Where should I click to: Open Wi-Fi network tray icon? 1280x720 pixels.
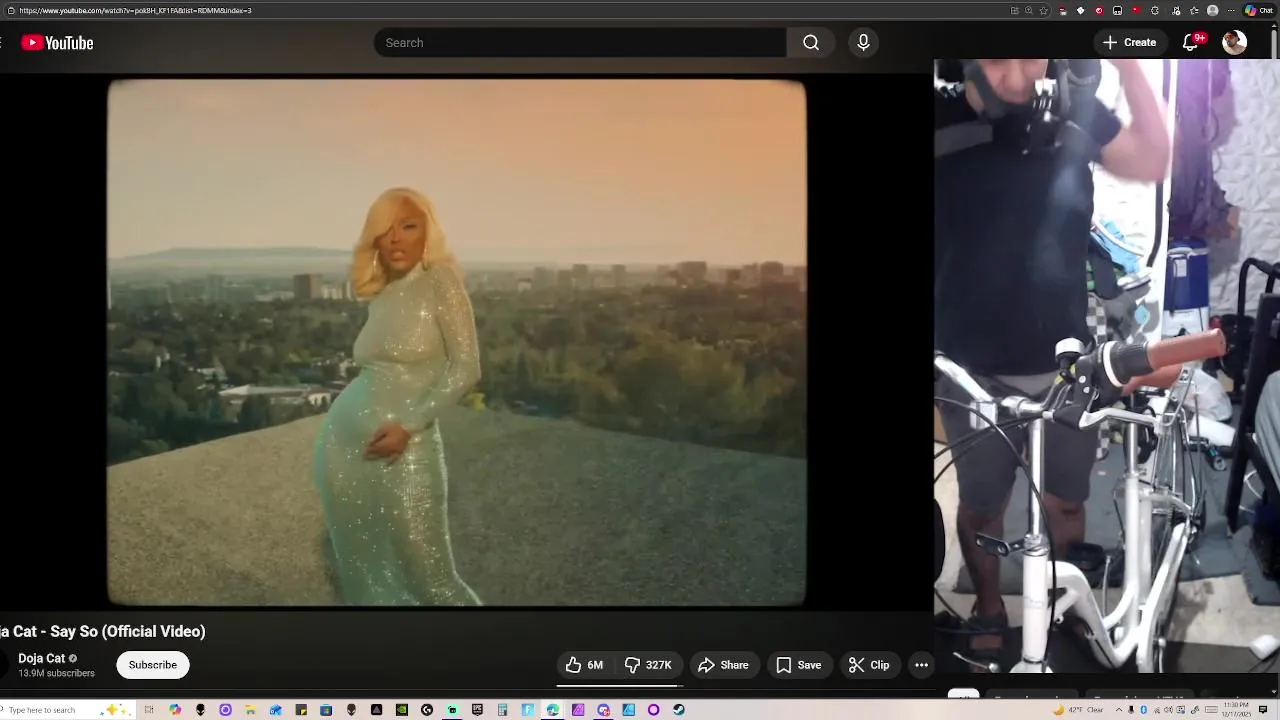point(1156,710)
